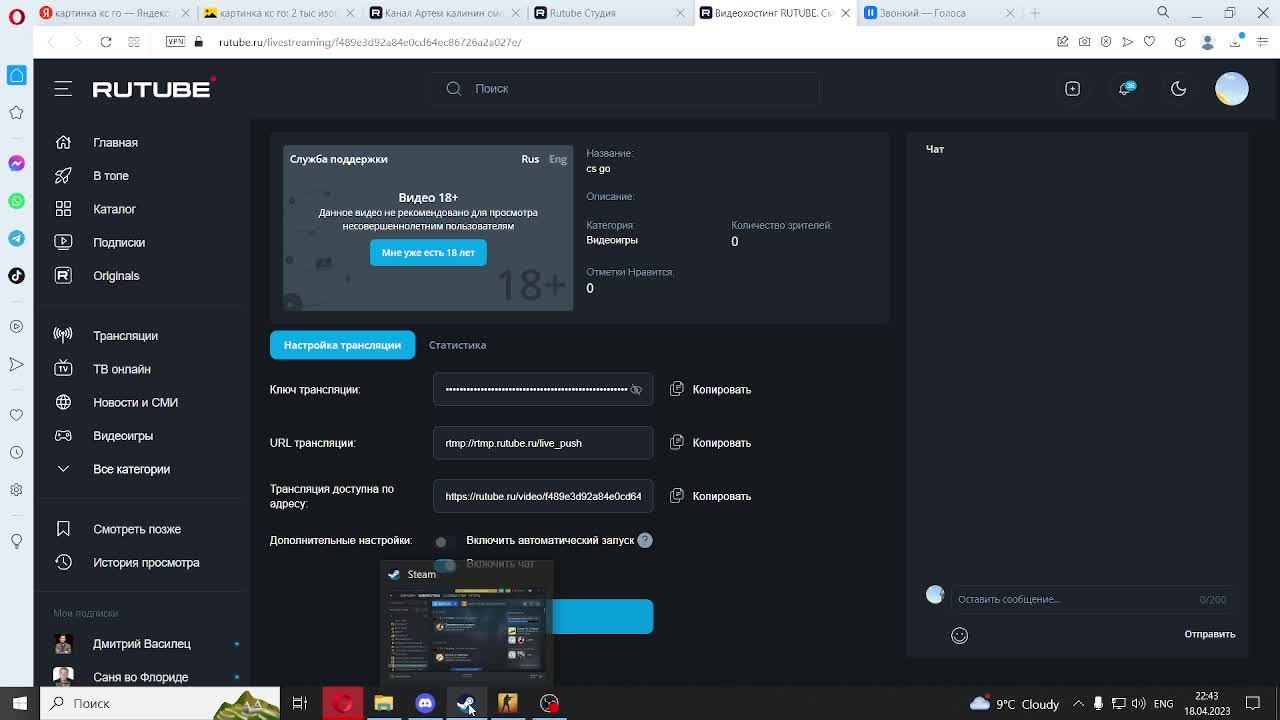
Task: Open the RUTUBE hamburger menu
Action: pos(63,89)
